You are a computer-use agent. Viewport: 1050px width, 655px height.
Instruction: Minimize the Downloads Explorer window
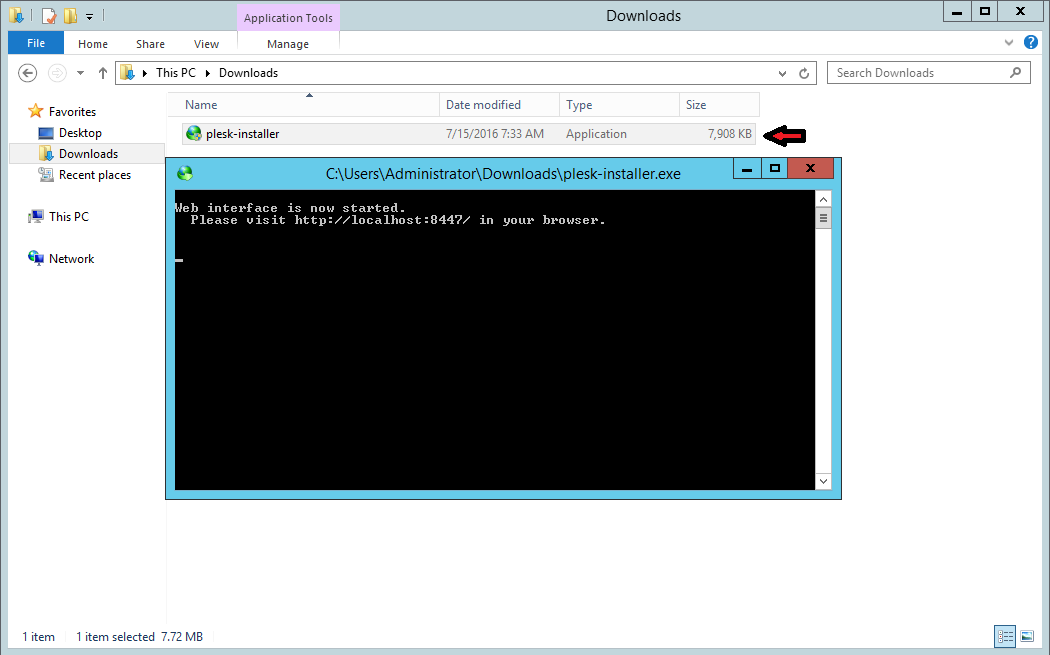(958, 11)
